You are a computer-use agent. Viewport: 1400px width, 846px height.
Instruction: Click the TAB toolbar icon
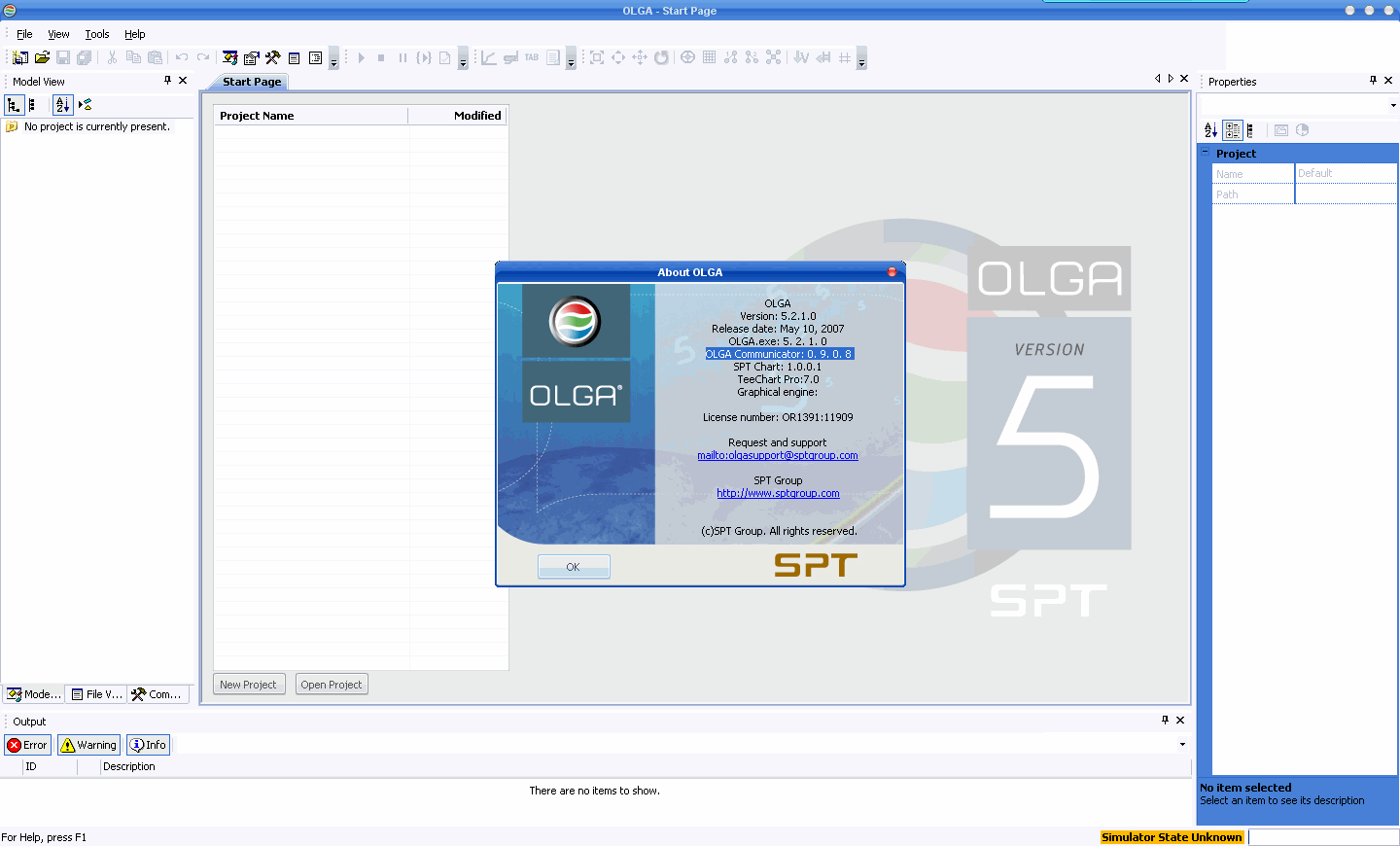tap(532, 58)
